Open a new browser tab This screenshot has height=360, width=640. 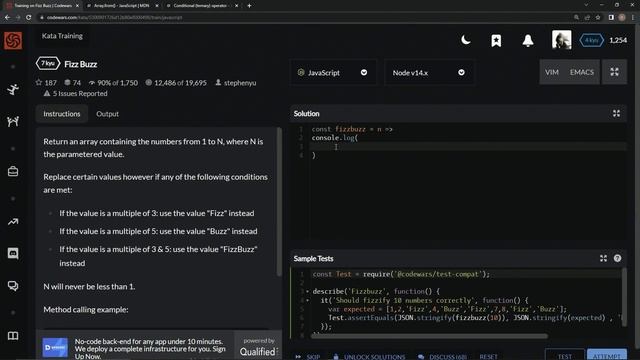click(x=249, y=6)
